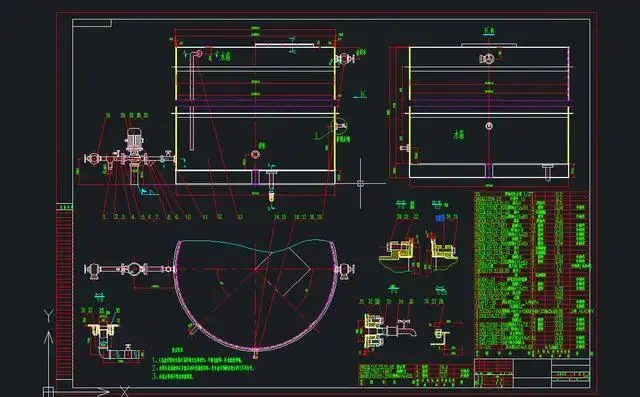
Task: Click the drawing number box in top-left corner
Action: tap(92, 23)
